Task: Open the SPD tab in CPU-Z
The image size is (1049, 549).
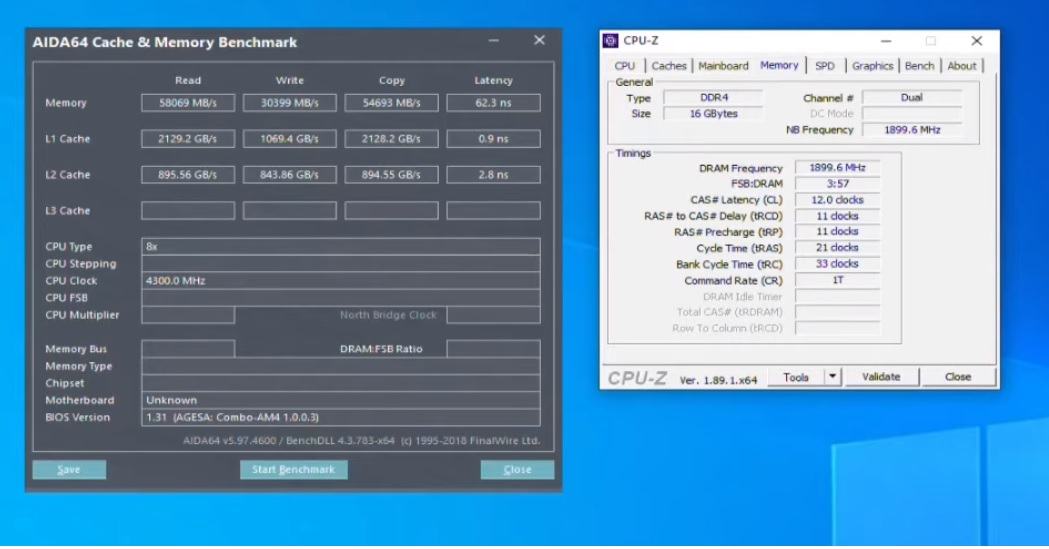Action: click(x=824, y=66)
